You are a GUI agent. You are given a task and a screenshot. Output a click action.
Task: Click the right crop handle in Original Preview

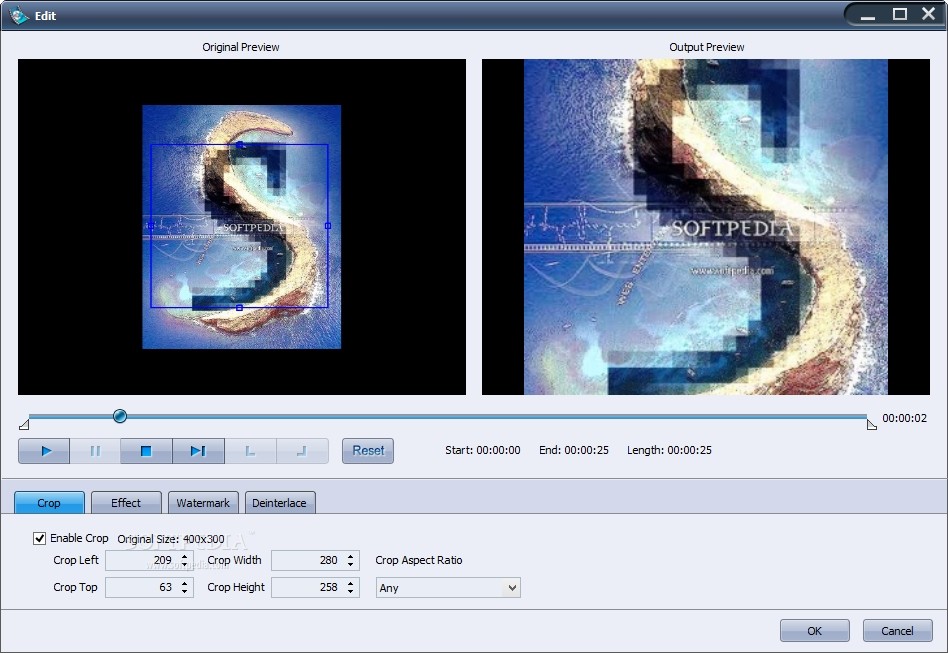(x=328, y=226)
